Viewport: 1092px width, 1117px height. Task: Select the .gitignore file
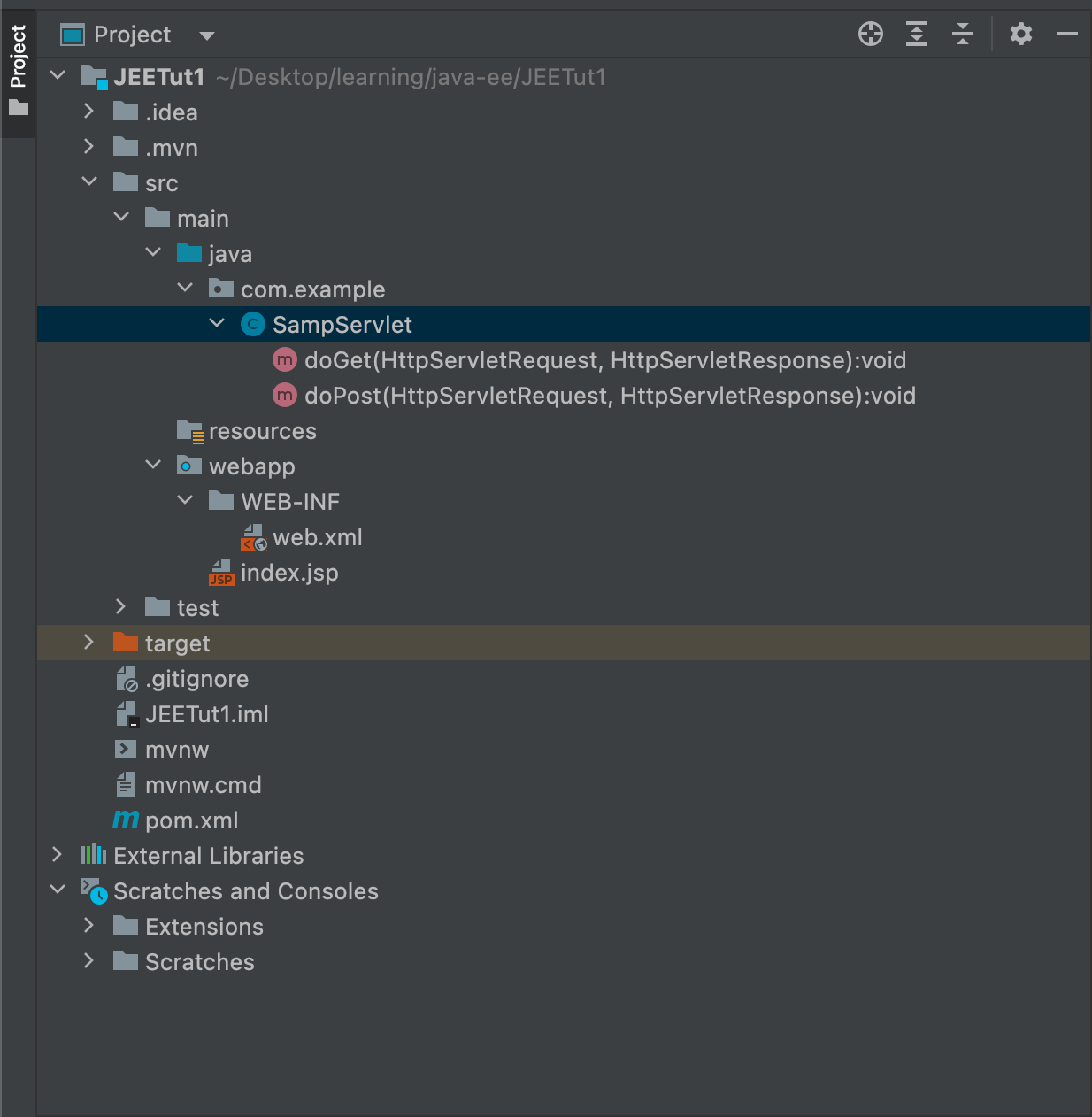(196, 678)
